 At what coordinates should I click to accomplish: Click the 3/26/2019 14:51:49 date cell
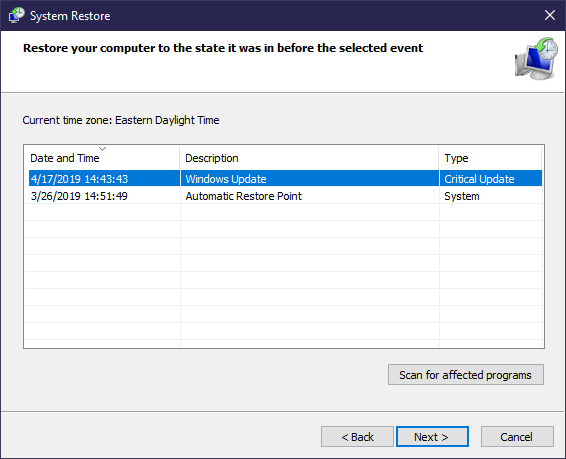pos(79,196)
